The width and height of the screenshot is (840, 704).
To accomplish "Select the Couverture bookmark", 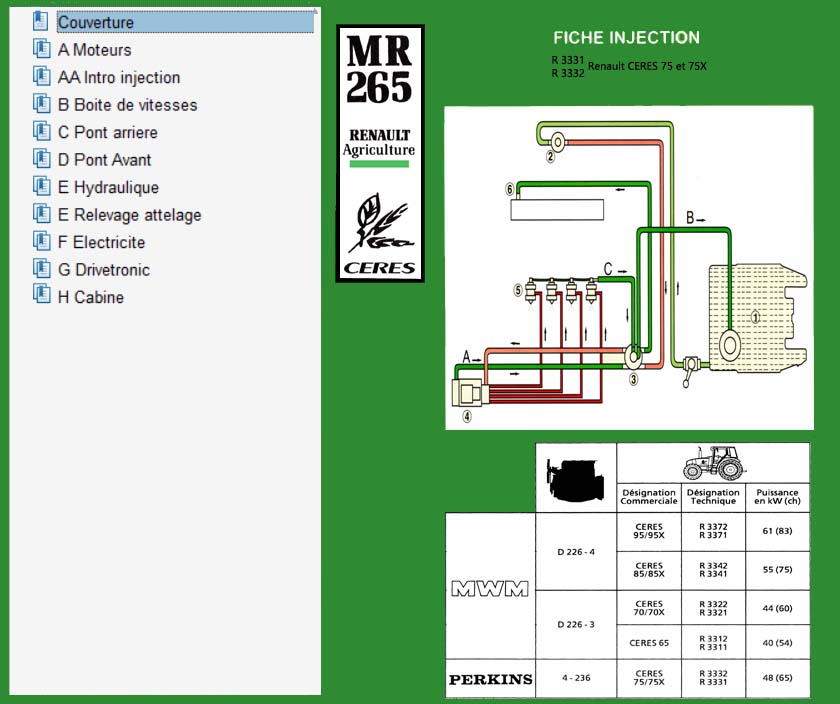I will (185, 23).
